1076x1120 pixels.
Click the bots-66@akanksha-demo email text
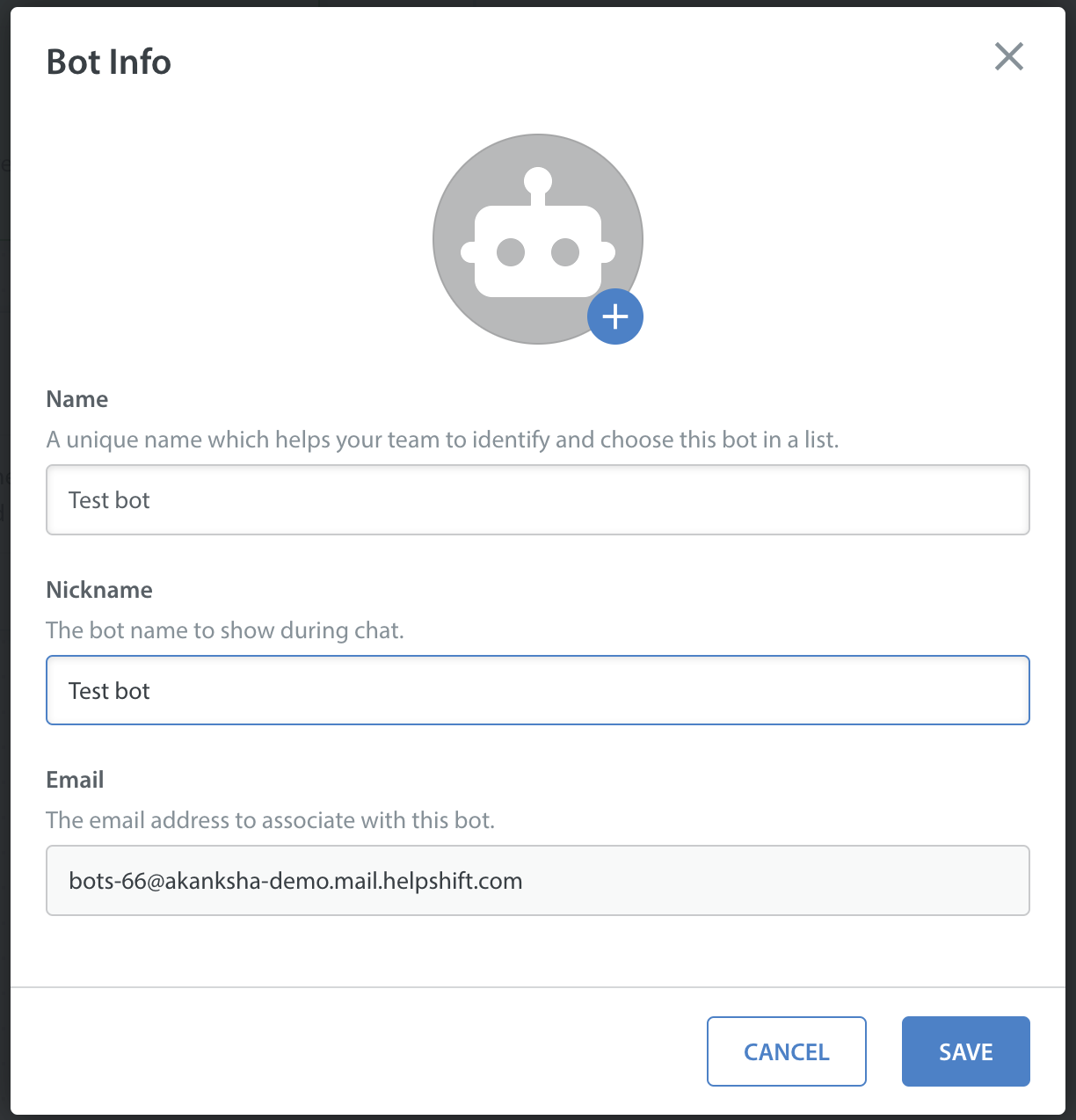[x=295, y=881]
